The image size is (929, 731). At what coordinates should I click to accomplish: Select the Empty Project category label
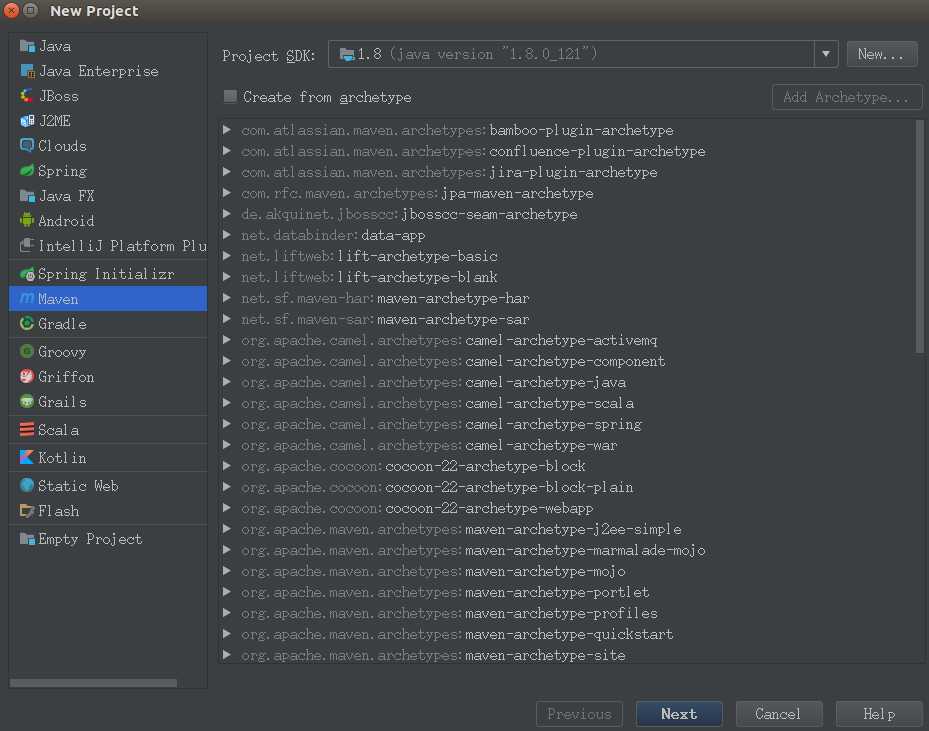pos(90,539)
